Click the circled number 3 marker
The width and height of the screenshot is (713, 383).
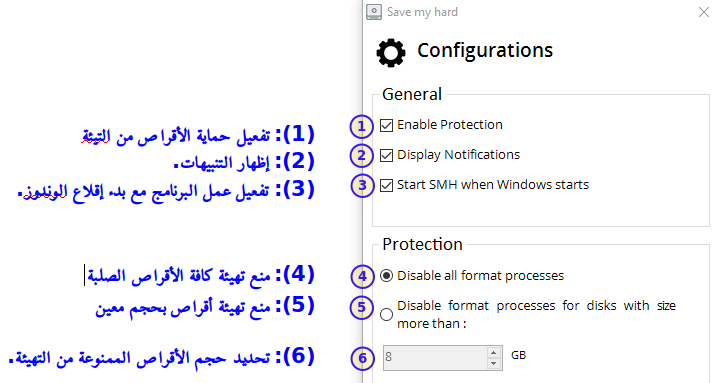click(362, 186)
